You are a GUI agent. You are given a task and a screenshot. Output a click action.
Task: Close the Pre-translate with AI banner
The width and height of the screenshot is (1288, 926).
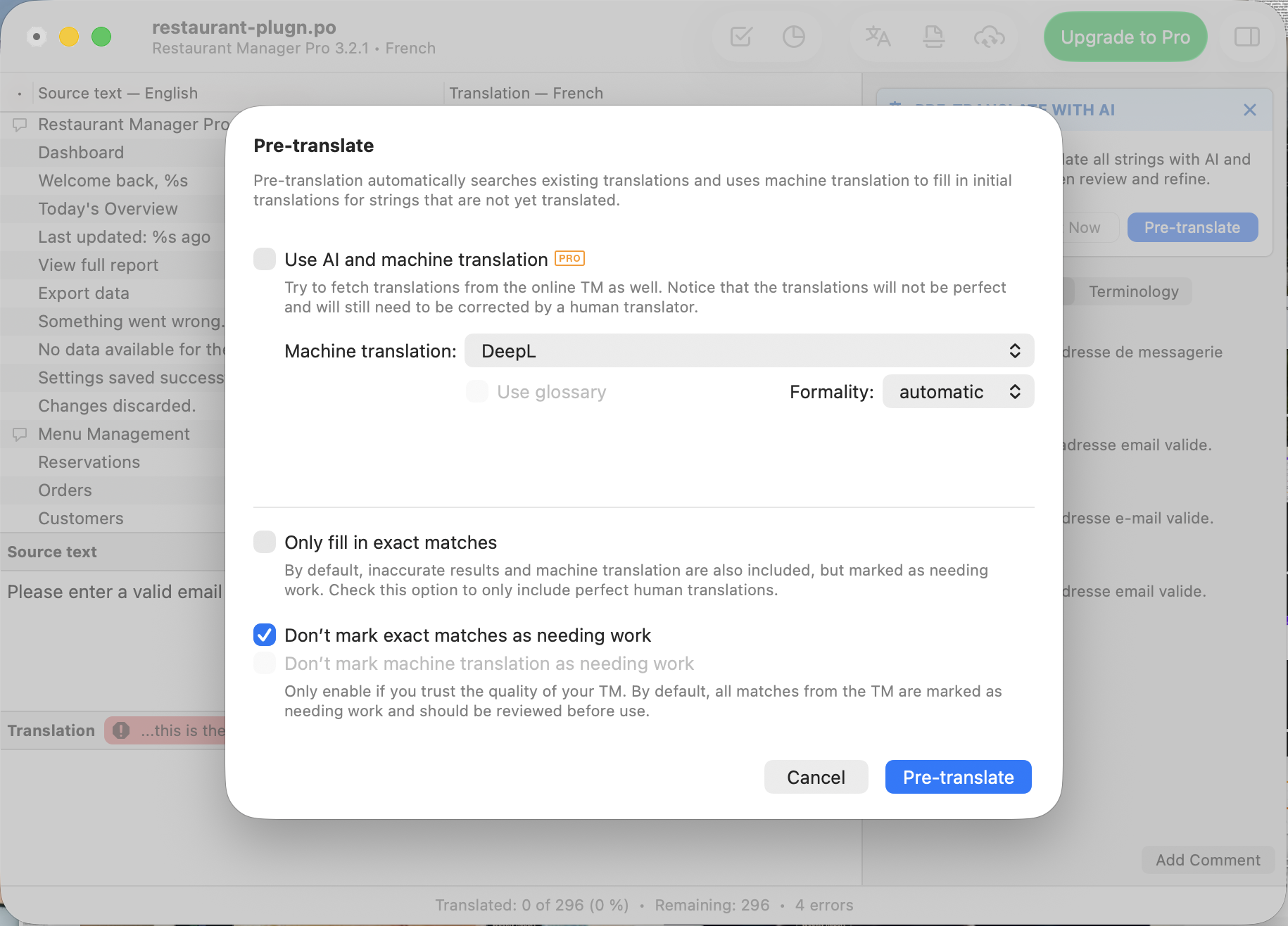[x=1249, y=110]
